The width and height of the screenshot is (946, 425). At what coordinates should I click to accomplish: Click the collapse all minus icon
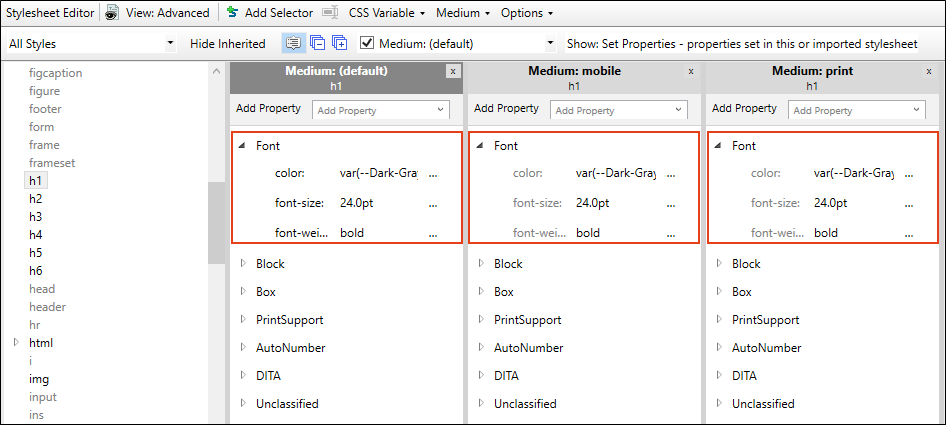click(x=317, y=43)
